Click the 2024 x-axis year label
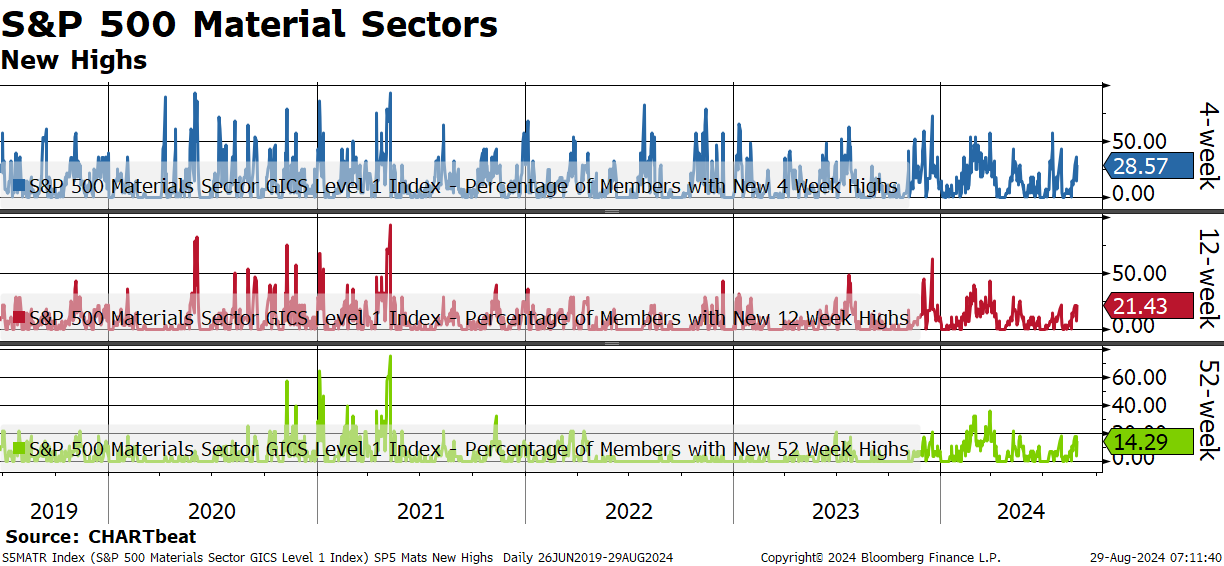Viewport: 1224px width, 566px height. pyautogui.click(x=1021, y=512)
